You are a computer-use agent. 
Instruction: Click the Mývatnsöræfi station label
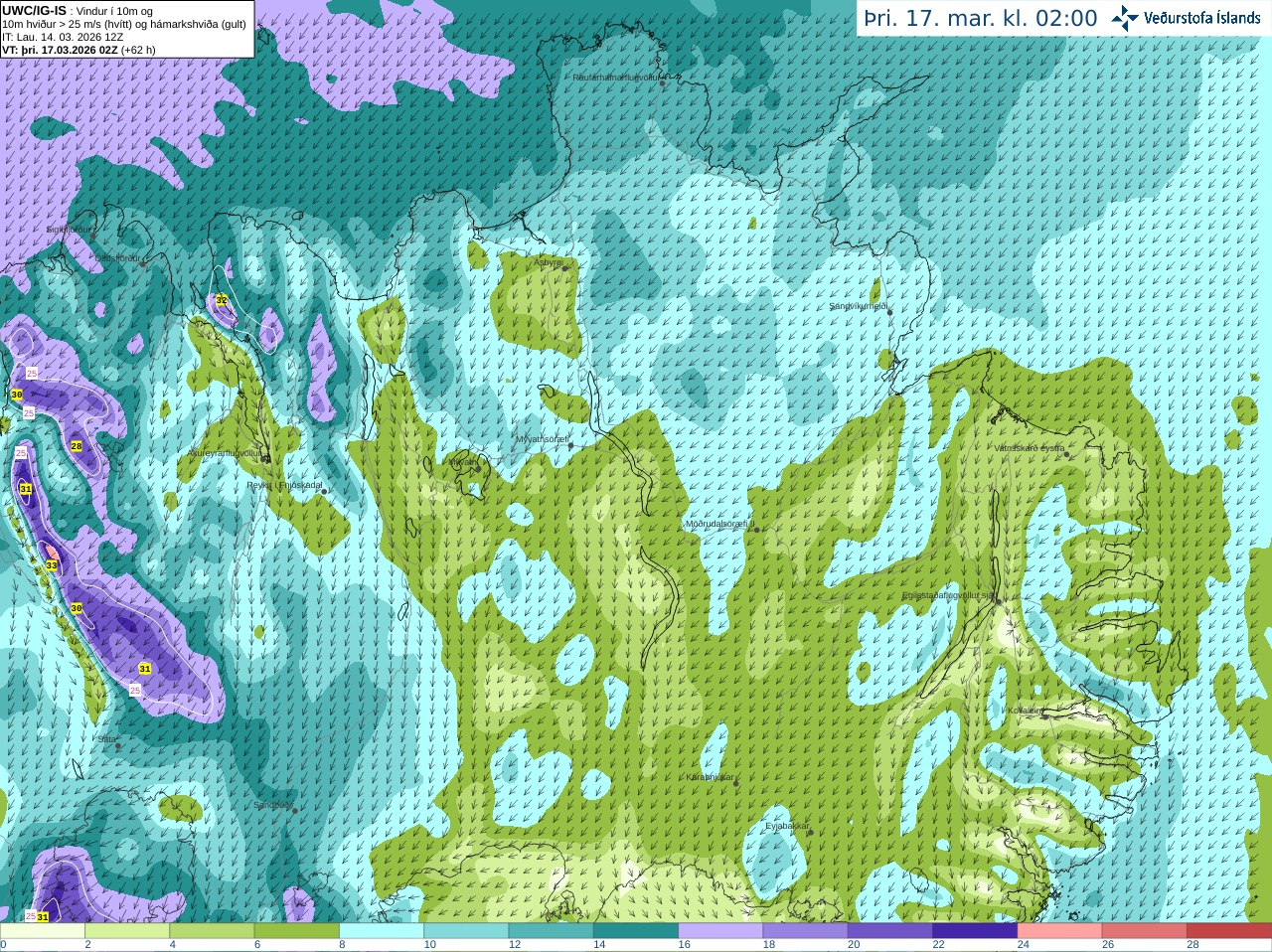click(542, 438)
